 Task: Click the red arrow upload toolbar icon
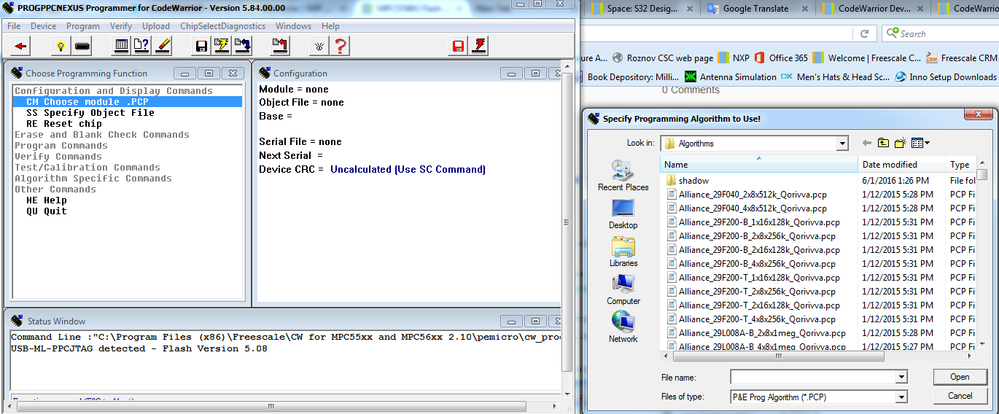point(281,46)
